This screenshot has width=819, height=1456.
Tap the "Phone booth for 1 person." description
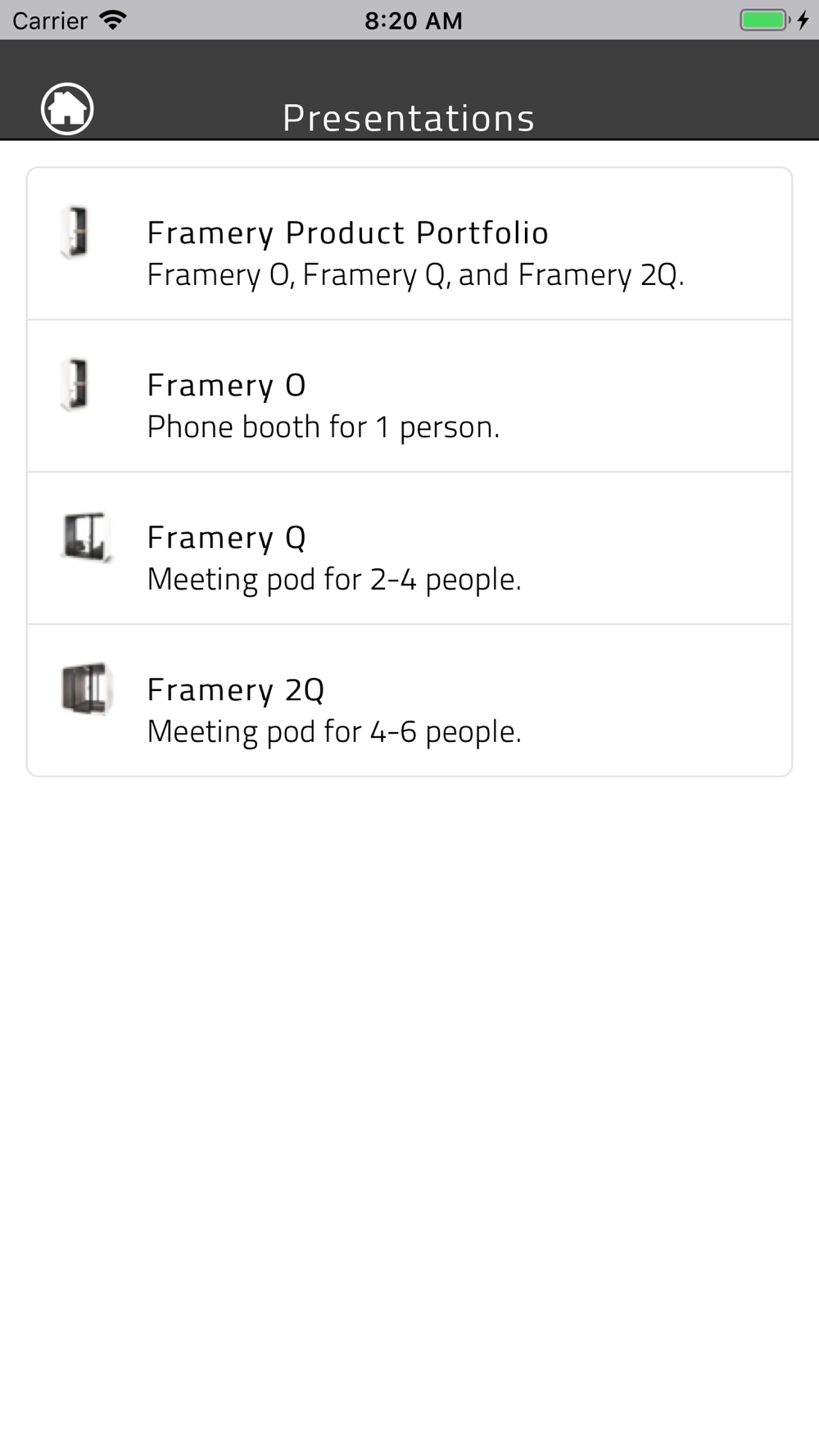tap(323, 427)
